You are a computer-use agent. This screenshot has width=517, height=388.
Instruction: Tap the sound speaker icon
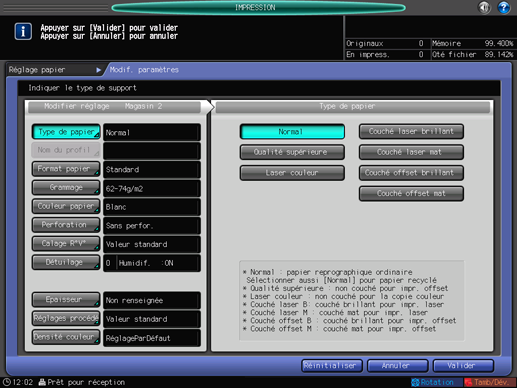(x=484, y=7)
